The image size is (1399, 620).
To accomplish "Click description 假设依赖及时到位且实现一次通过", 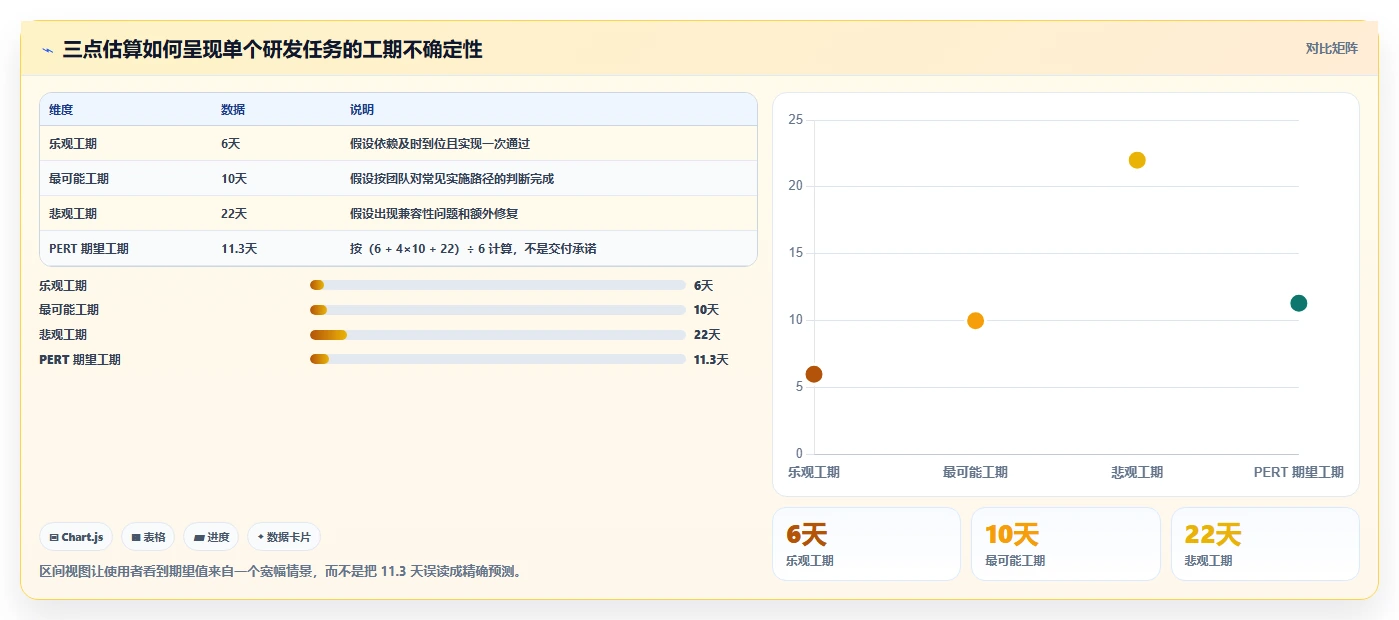I will click(x=440, y=144).
